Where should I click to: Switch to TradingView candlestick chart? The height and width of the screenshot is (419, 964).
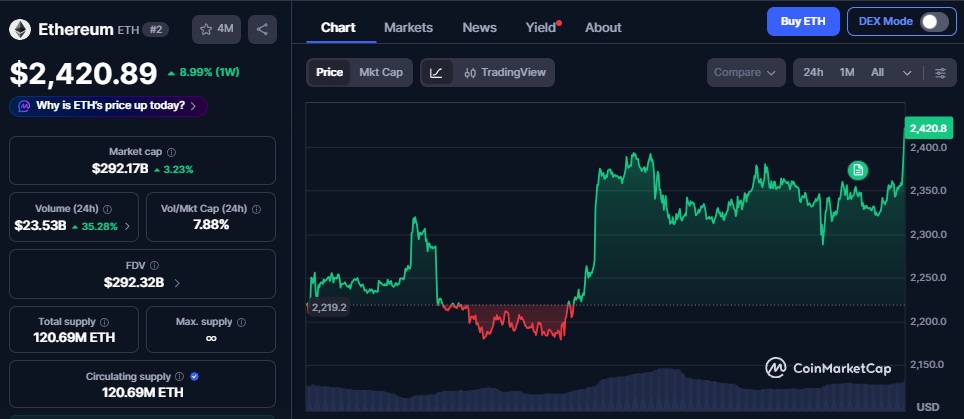505,72
